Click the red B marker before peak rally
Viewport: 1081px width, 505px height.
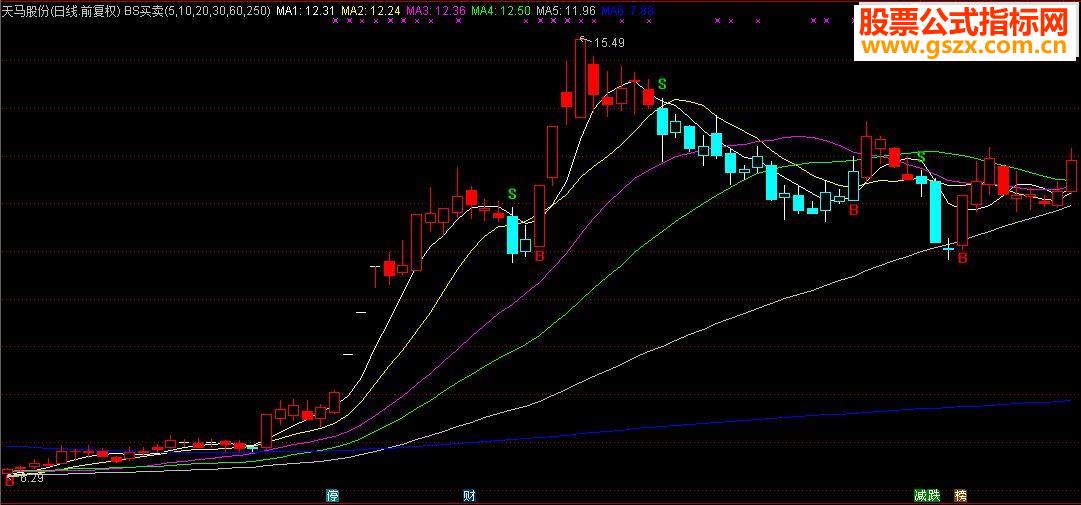pyautogui.click(x=540, y=257)
